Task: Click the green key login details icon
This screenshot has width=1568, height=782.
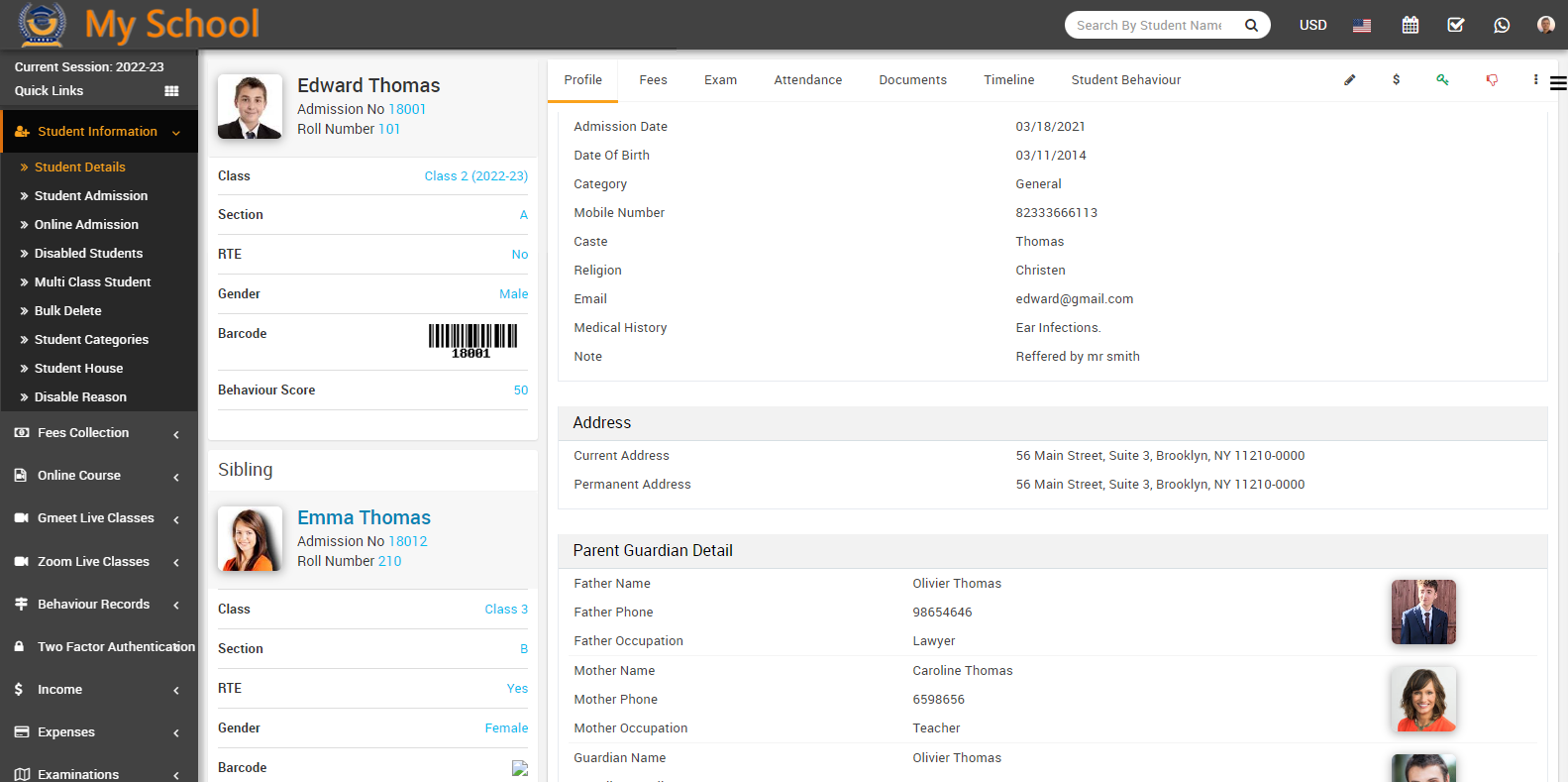Action: 1442,80
